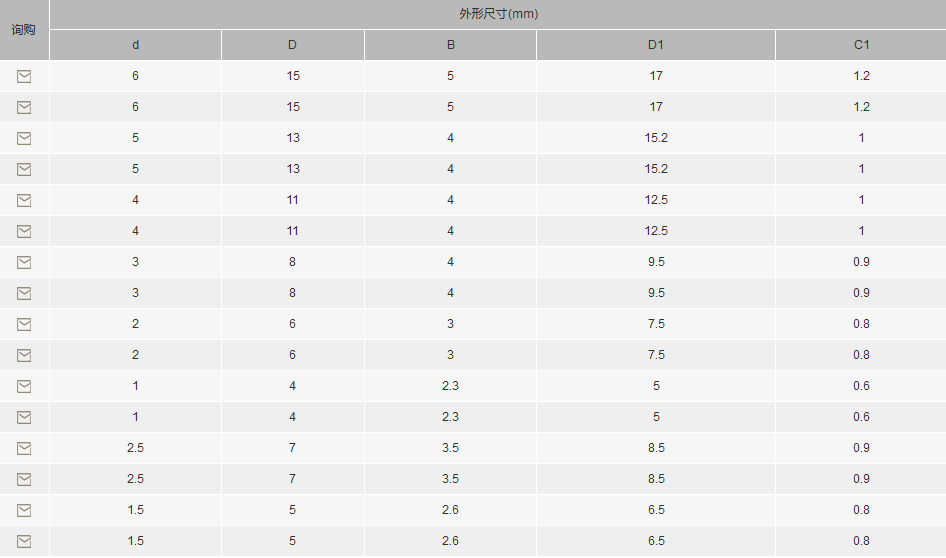Viewport: 946px width, 558px height.
Task: Click the envelope icon in the second d=2.5 row
Action: [24, 480]
